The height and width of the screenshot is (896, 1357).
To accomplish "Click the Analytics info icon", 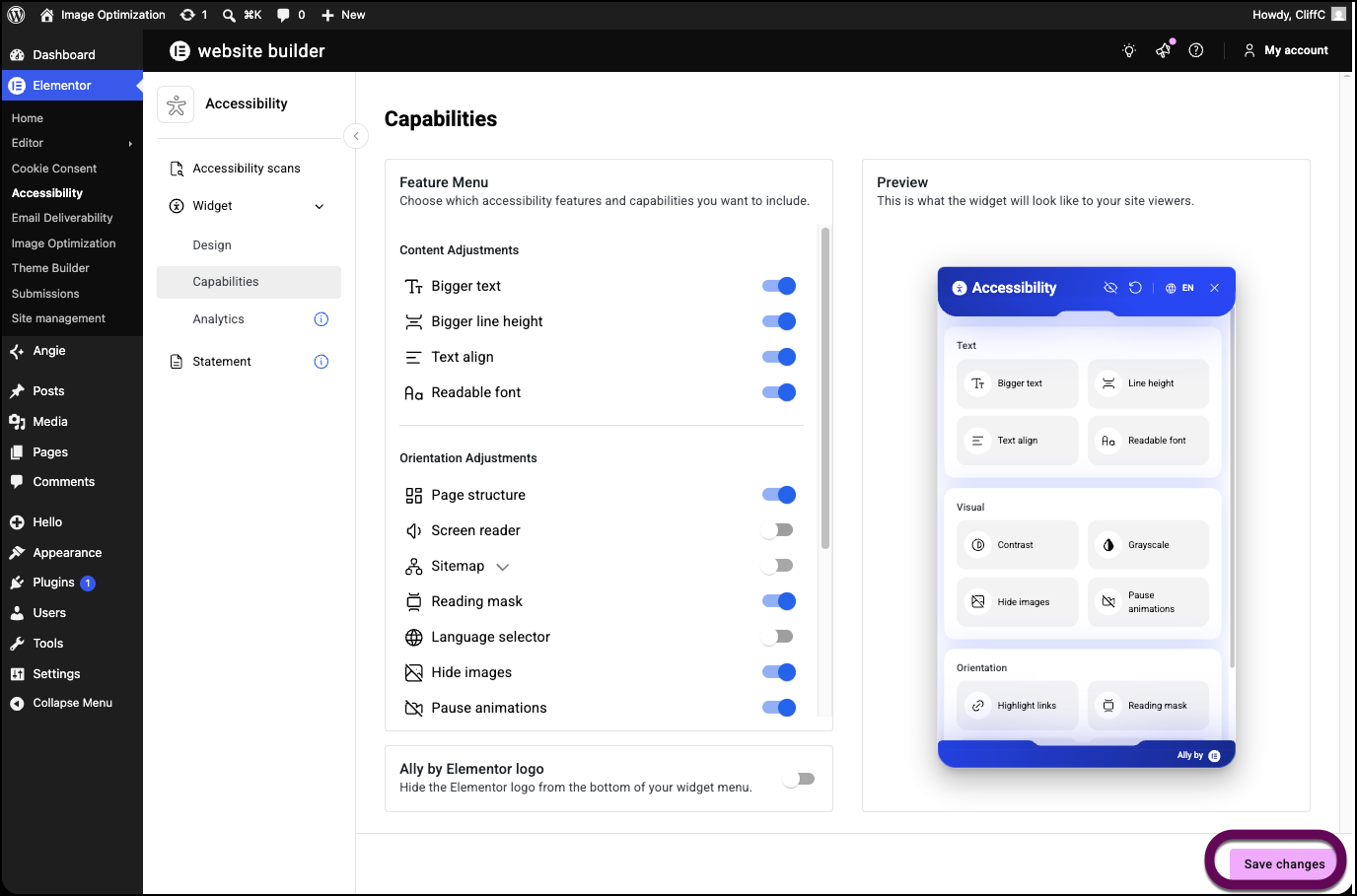I will tap(321, 319).
